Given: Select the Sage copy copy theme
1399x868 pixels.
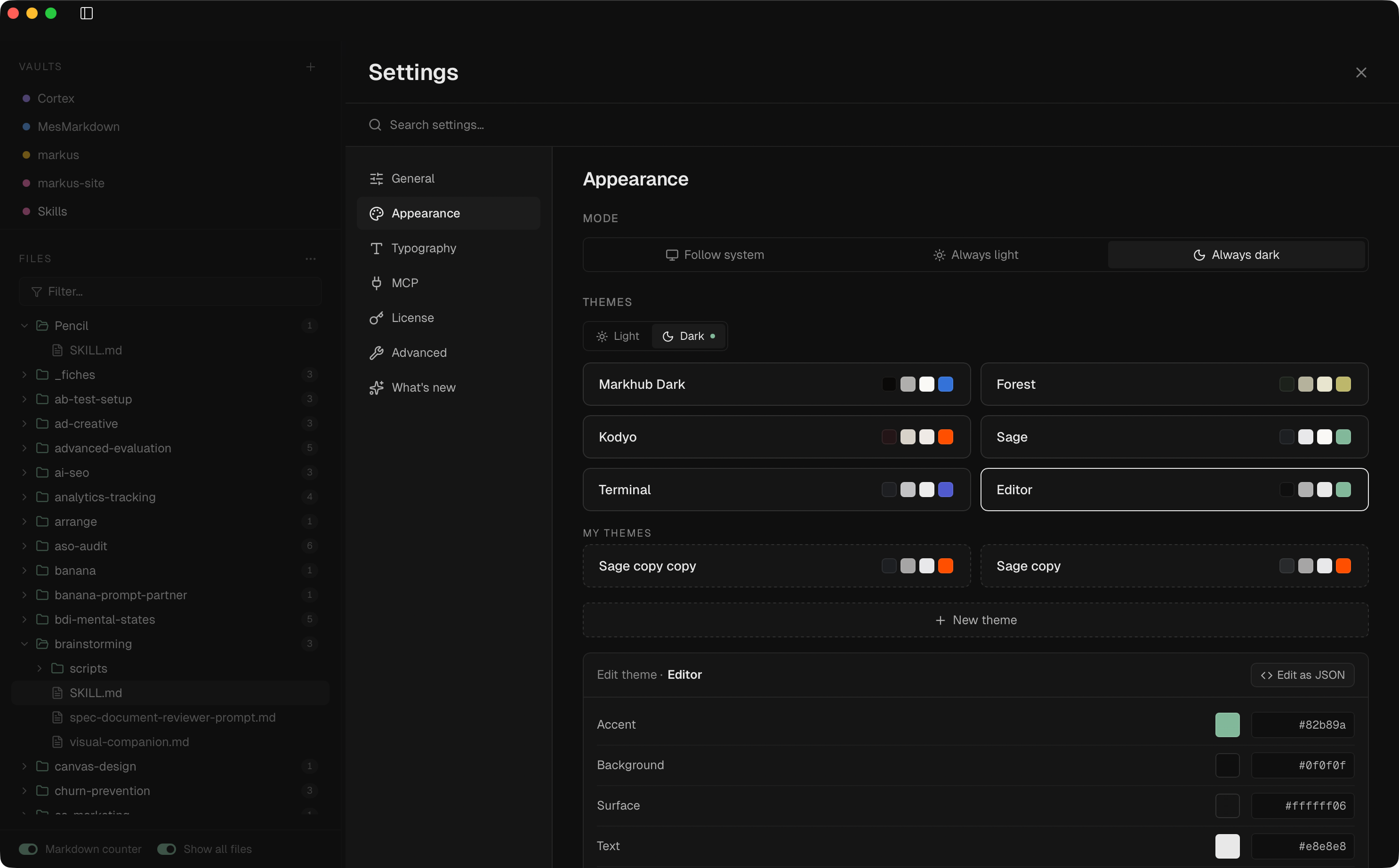Looking at the screenshot, I should 776,566.
